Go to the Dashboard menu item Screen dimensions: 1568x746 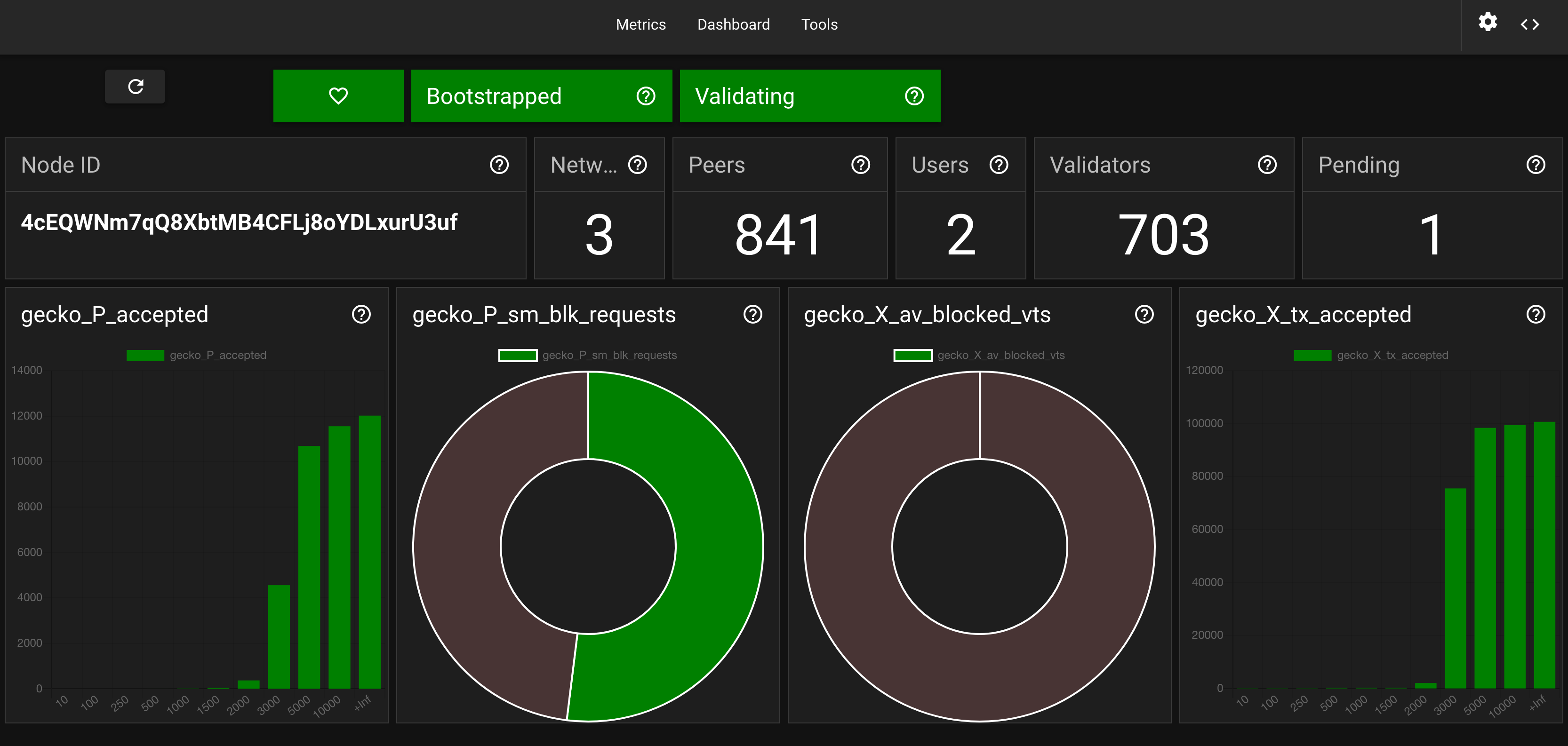734,24
